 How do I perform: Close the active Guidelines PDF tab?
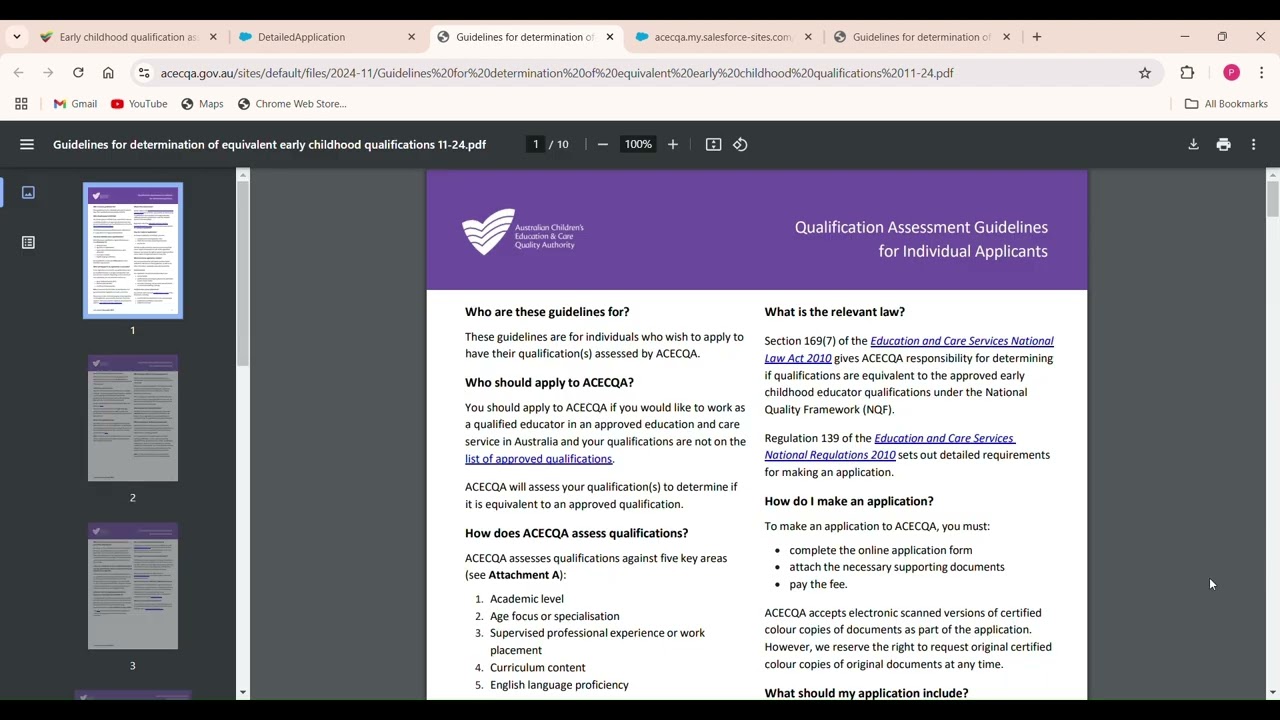tap(610, 37)
